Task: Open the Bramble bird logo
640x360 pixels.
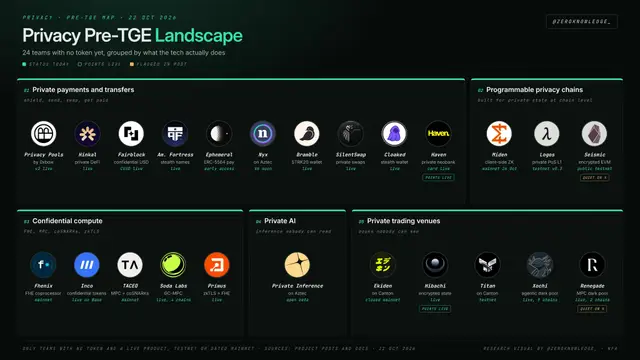Action: (307, 133)
